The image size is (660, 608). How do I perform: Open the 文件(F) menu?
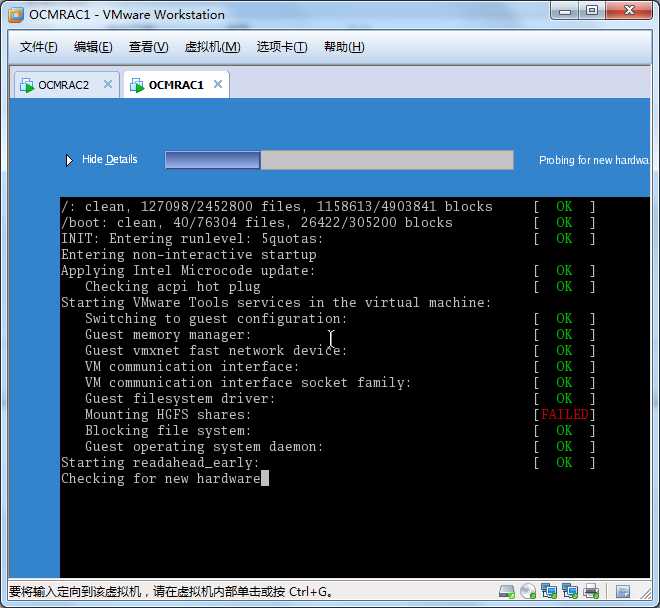[38, 47]
